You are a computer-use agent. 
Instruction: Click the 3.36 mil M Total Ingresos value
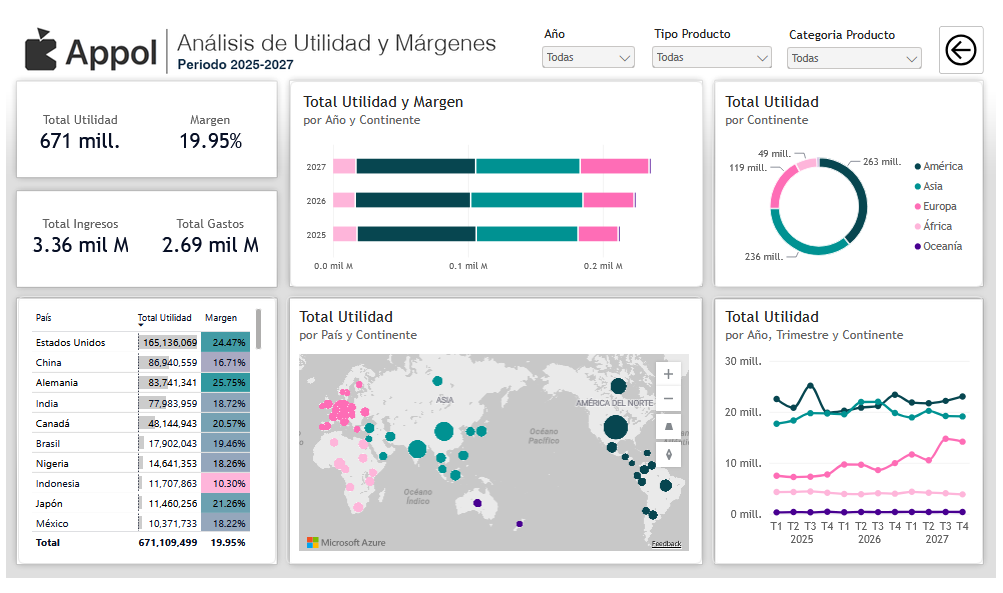click(81, 245)
